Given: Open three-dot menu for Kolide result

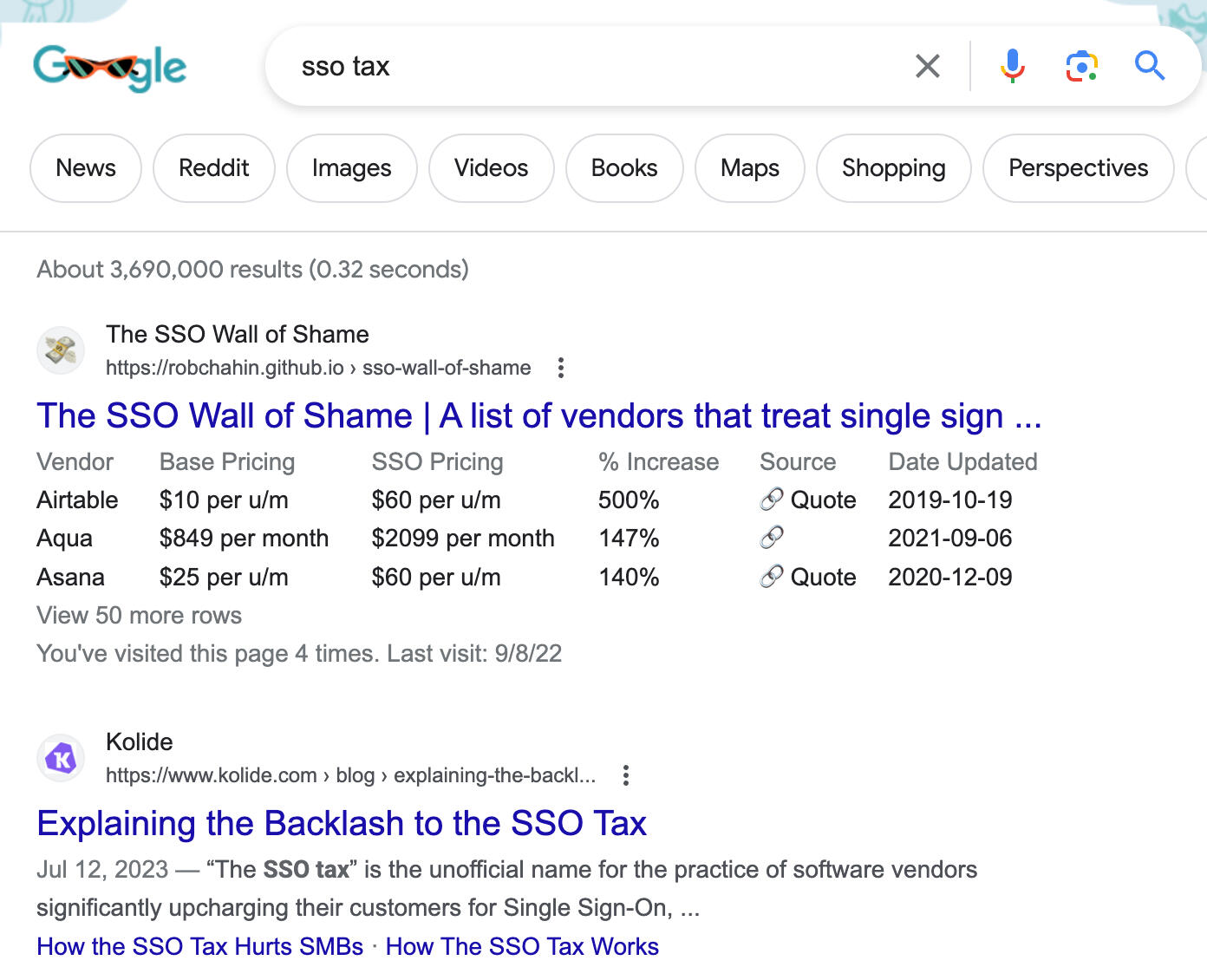Looking at the screenshot, I should coord(626,775).
